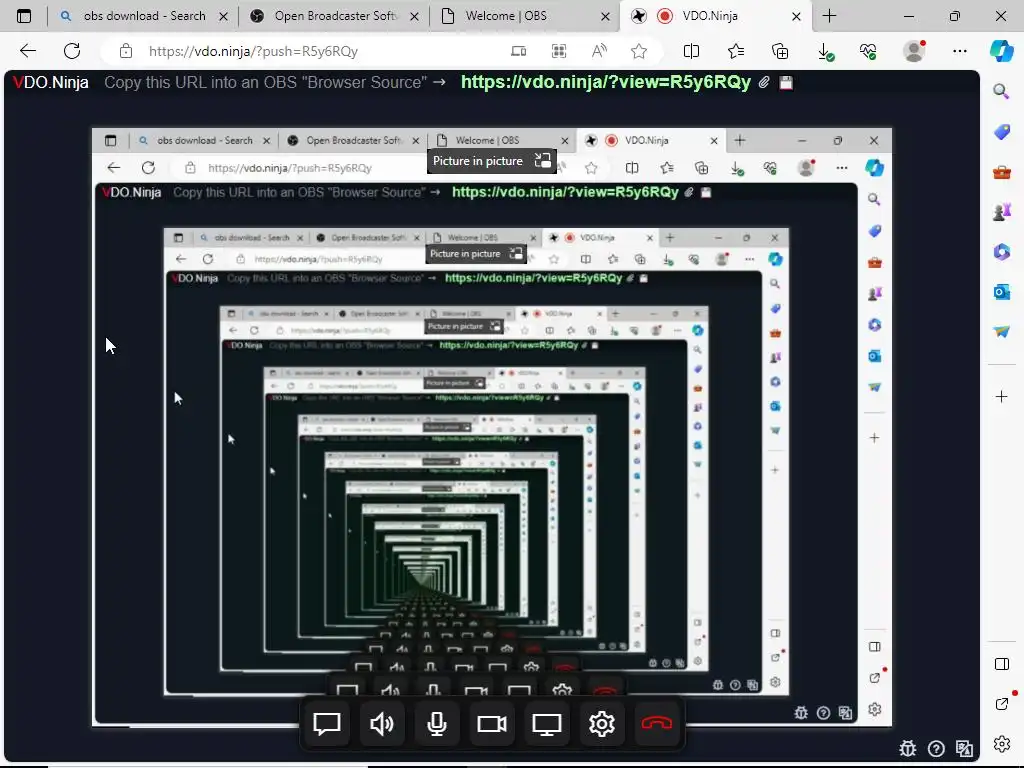This screenshot has width=1024, height=768.
Task: Open a new browser tab
Action: pos(829,16)
